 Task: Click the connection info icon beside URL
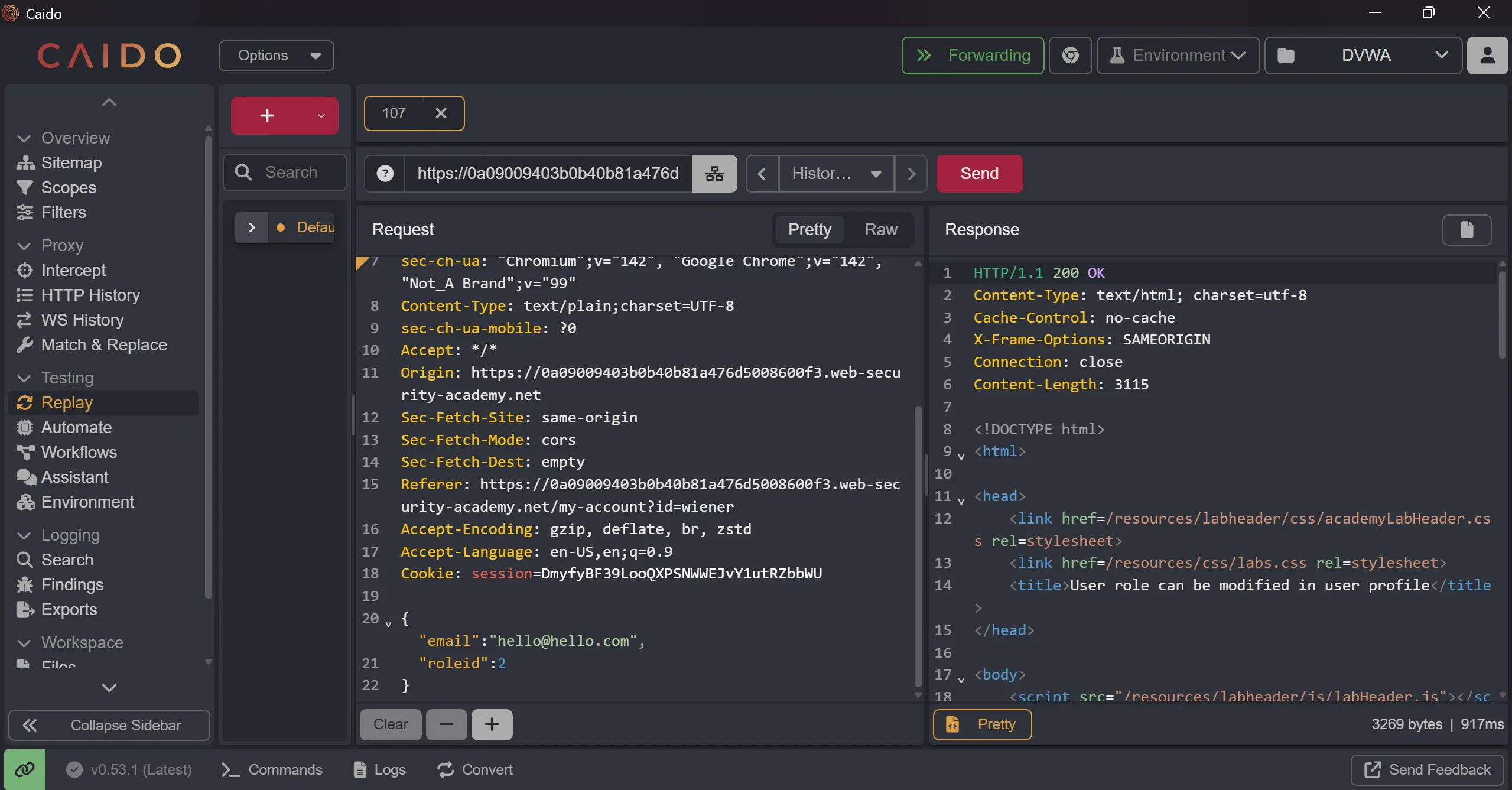(714, 174)
